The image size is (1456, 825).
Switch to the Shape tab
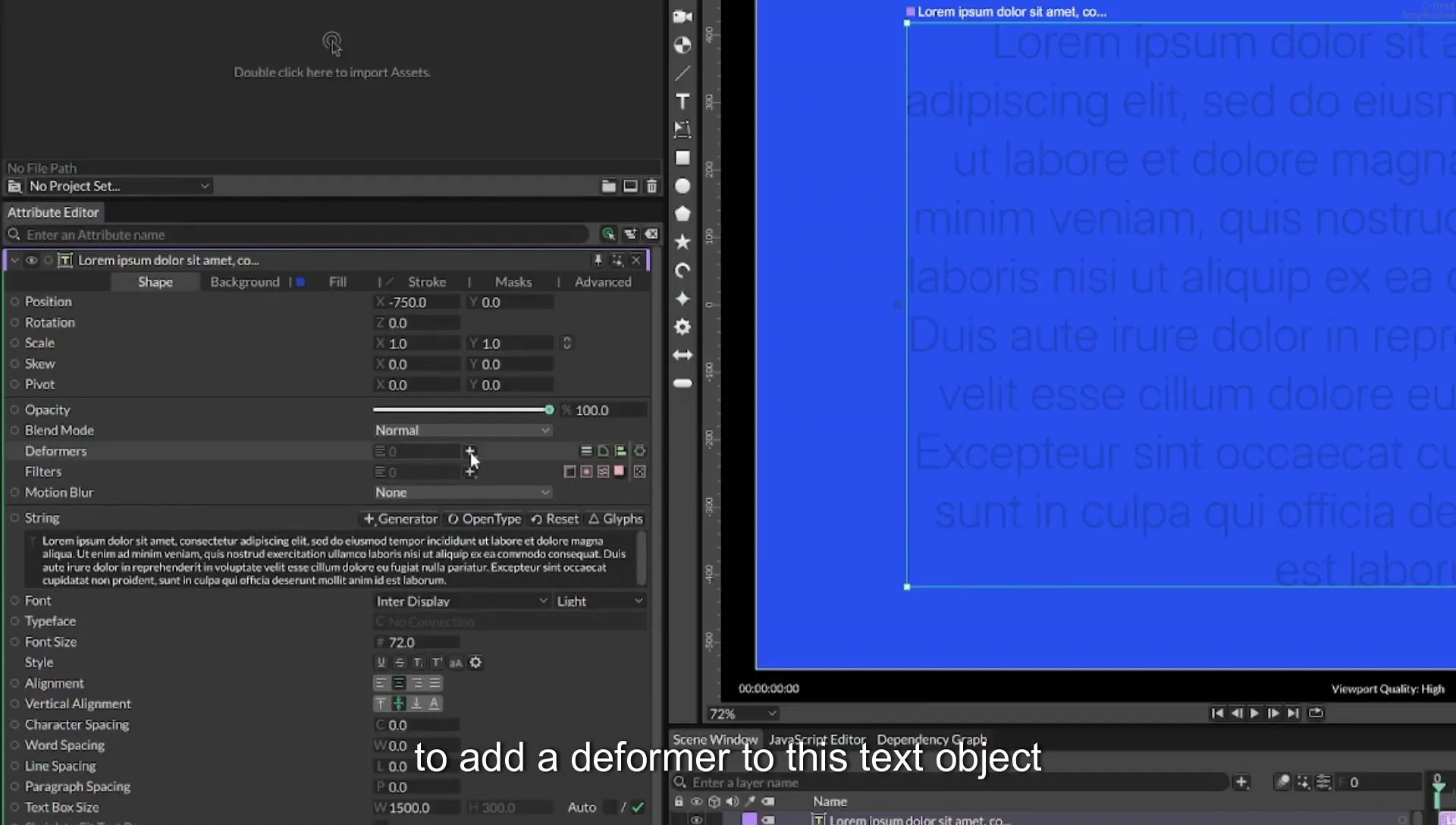point(155,281)
